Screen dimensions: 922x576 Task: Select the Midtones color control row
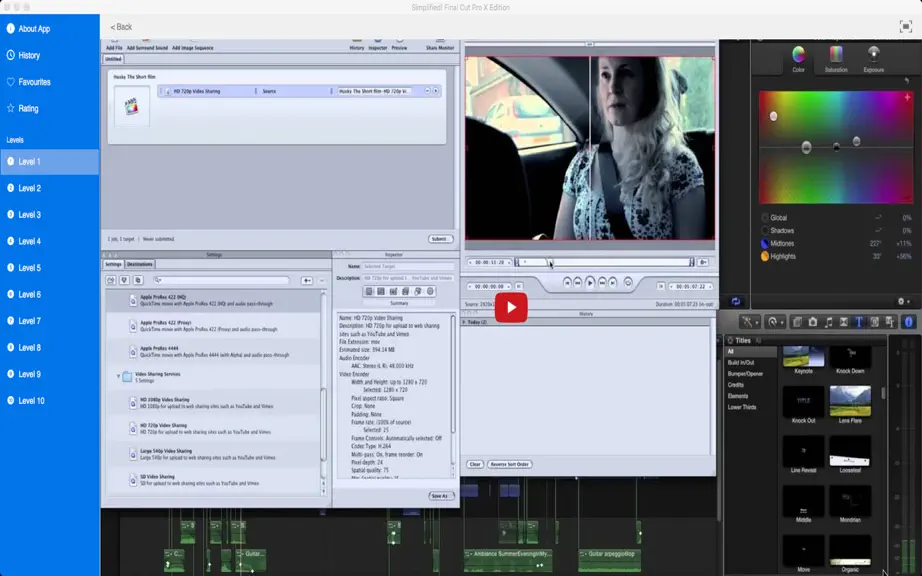pos(836,243)
